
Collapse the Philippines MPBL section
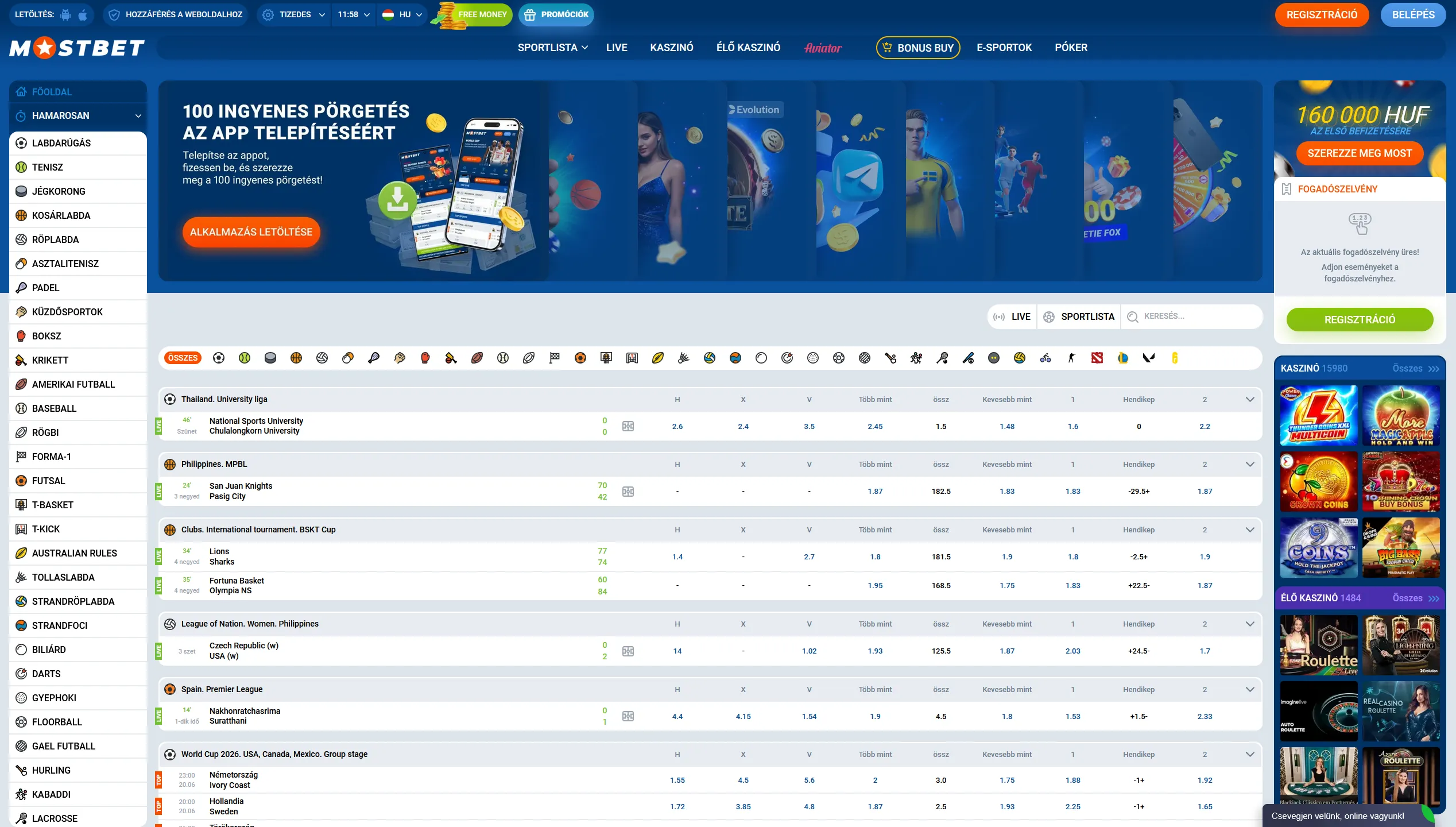point(1250,464)
